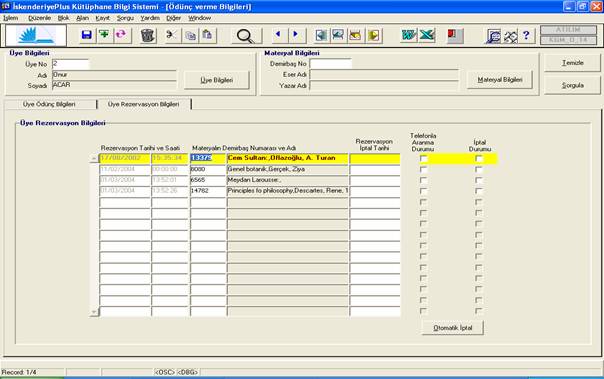Open the Yardım menu
Screen dimensions: 604x379
click(x=150, y=18)
